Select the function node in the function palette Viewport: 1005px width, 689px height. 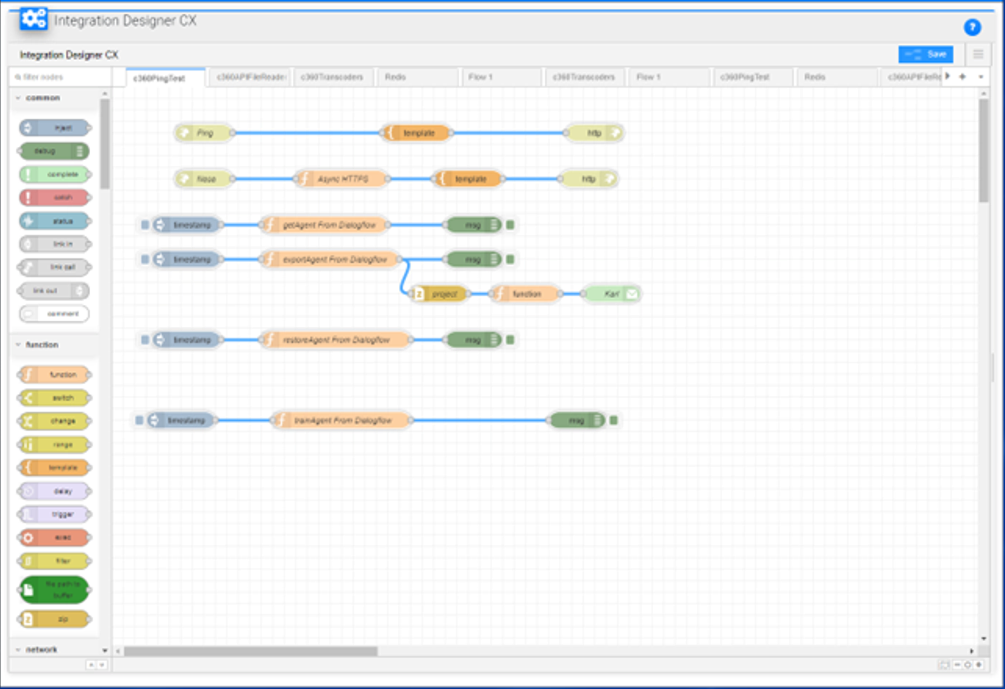[x=52, y=374]
